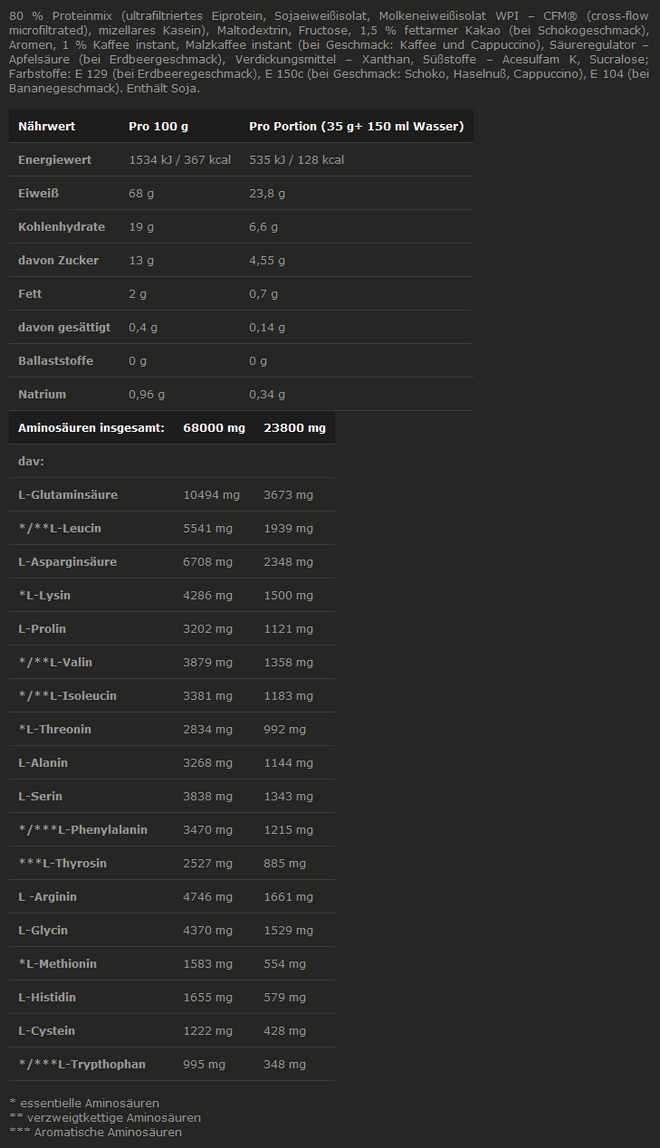The image size is (660, 1148).
Task: Select the 'Energiewert' row label
Action: (x=55, y=160)
